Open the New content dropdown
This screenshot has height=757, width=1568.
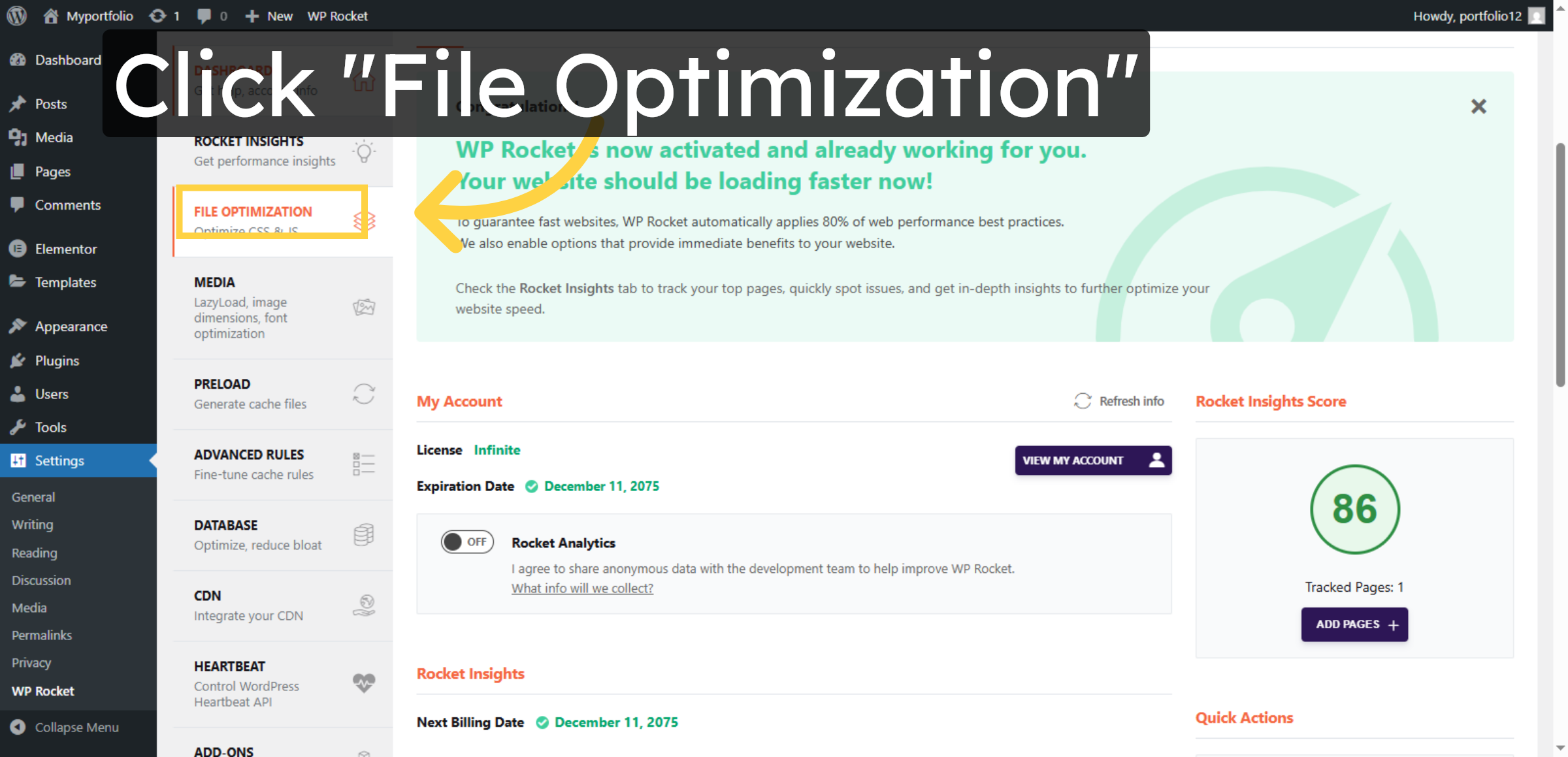pyautogui.click(x=269, y=15)
